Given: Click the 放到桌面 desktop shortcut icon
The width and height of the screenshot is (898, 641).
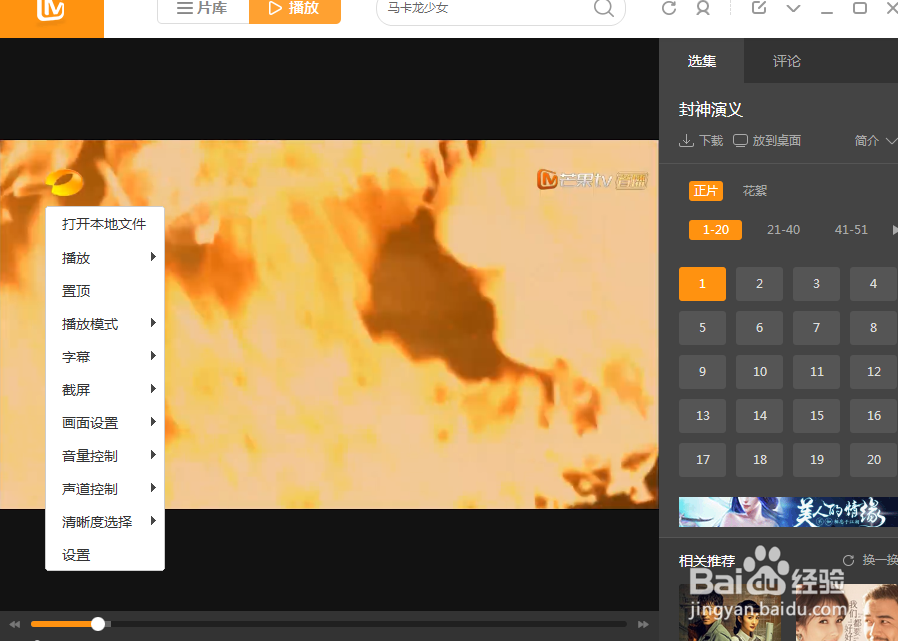Looking at the screenshot, I should coord(739,140).
